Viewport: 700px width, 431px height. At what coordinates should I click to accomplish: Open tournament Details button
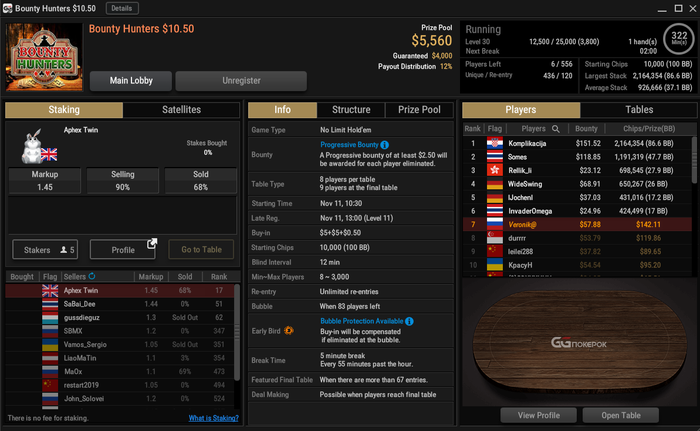(x=122, y=8)
